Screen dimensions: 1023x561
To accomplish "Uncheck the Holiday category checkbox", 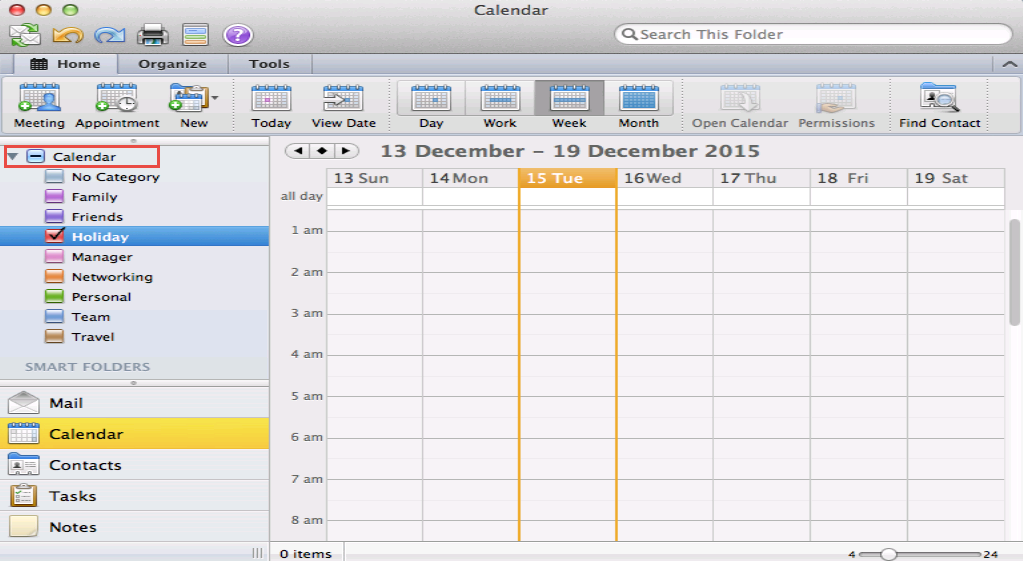I will (54, 236).
